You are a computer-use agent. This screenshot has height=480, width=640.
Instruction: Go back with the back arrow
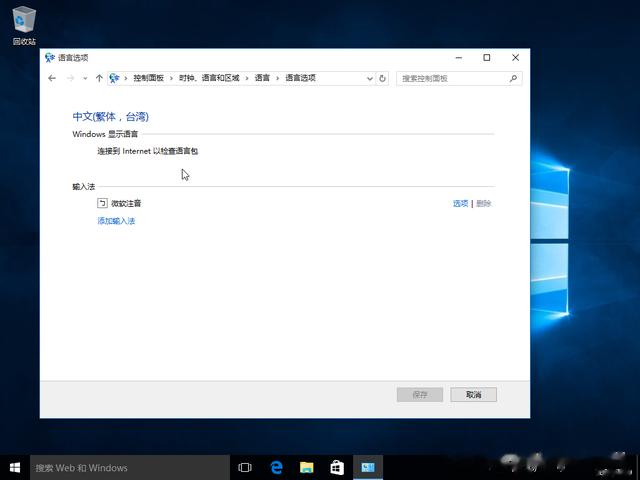(x=52, y=78)
